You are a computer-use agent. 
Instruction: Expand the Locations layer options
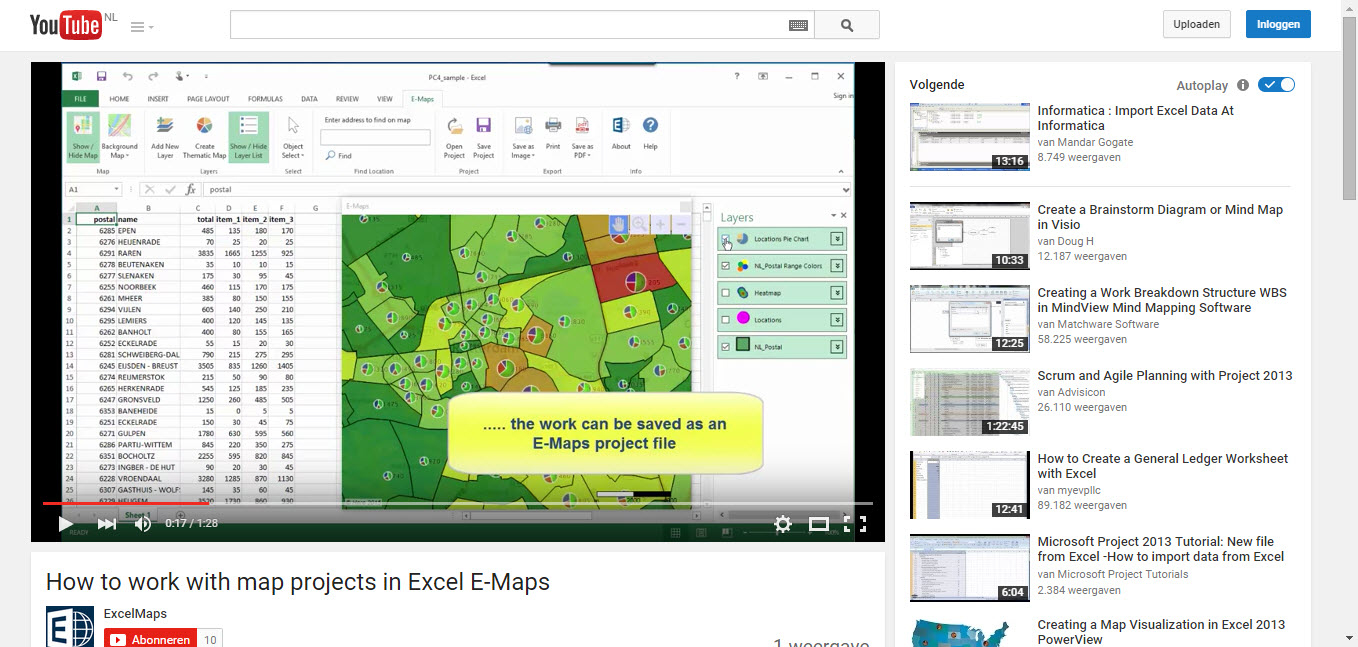[x=837, y=320]
